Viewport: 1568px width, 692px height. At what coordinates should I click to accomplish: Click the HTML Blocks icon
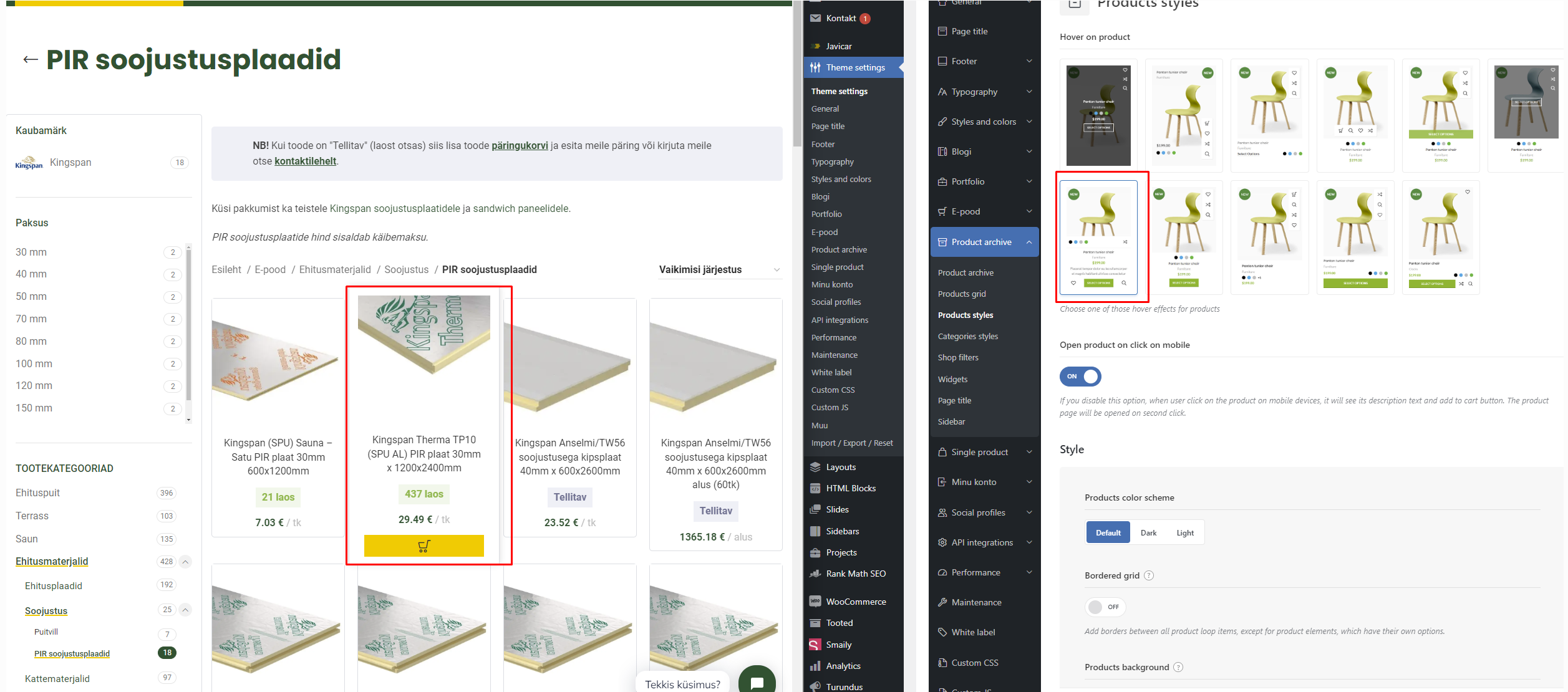click(x=815, y=488)
